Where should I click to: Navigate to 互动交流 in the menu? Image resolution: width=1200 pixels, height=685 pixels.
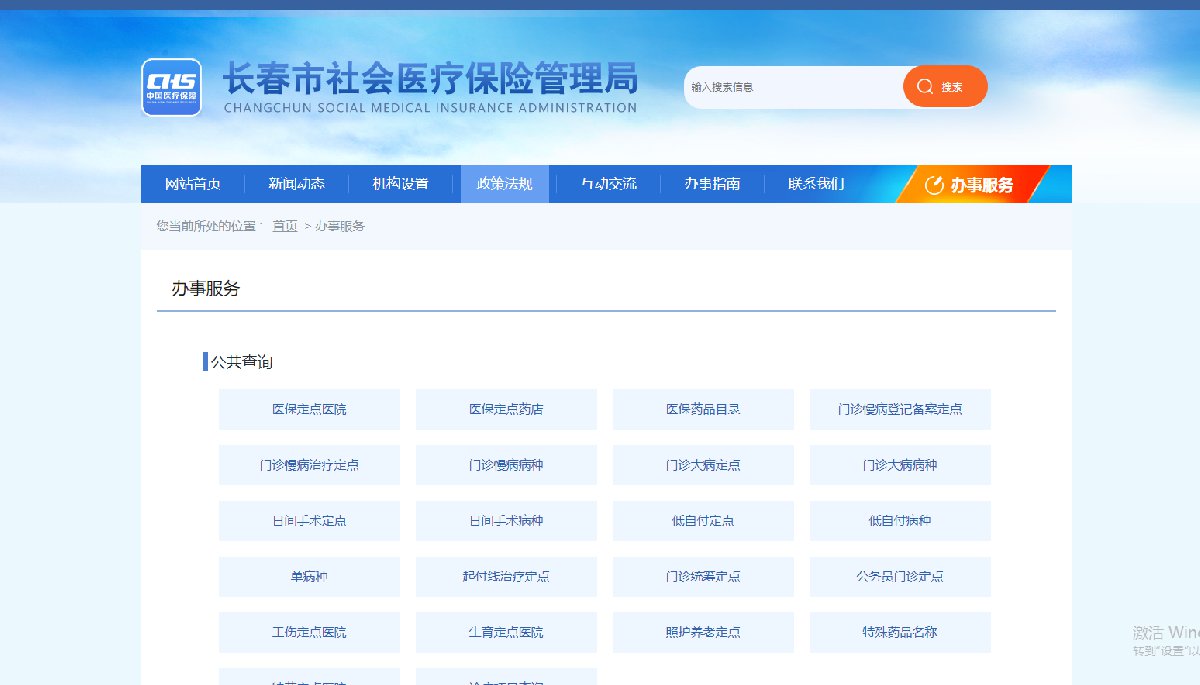click(608, 184)
